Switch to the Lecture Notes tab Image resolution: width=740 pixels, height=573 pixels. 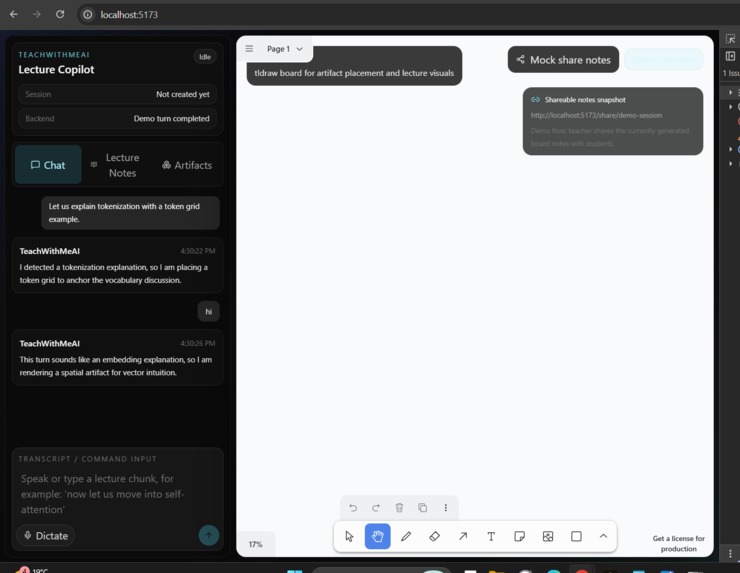coord(116,165)
